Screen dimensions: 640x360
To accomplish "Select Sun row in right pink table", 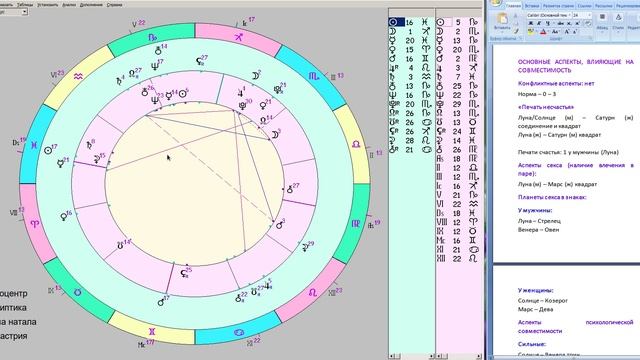I will (x=458, y=22).
